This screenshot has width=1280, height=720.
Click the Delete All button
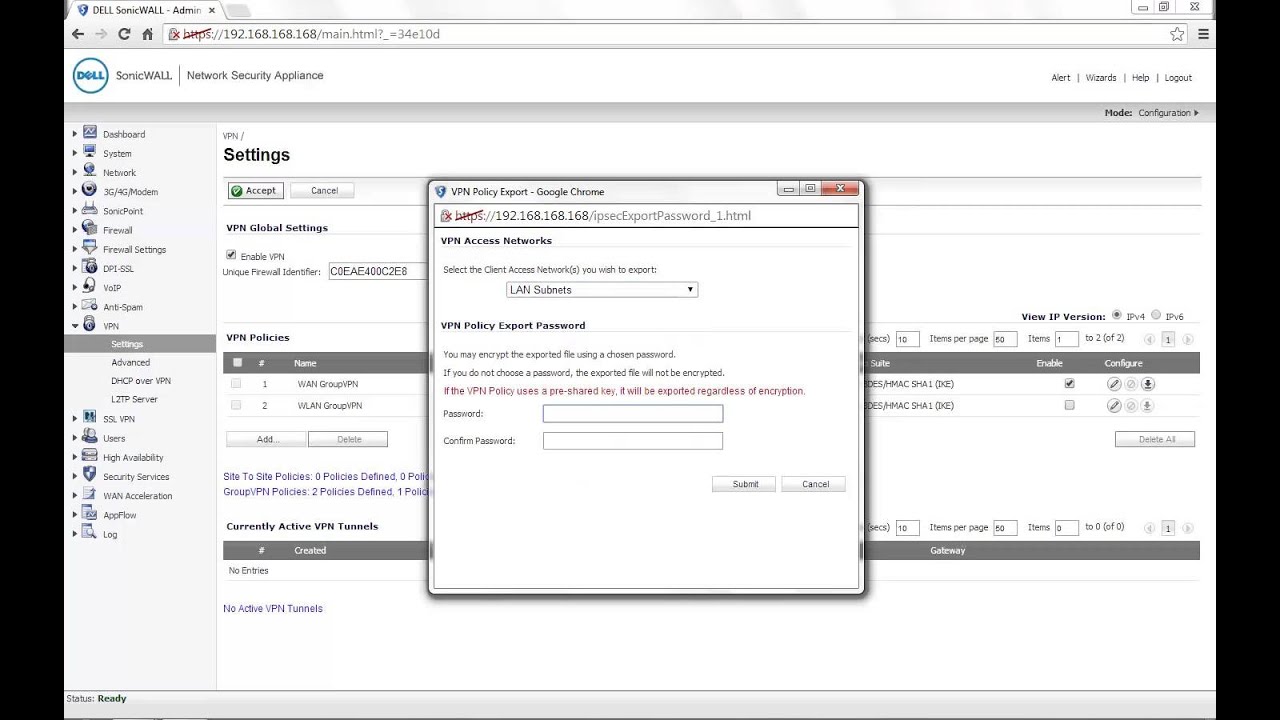(1155, 439)
